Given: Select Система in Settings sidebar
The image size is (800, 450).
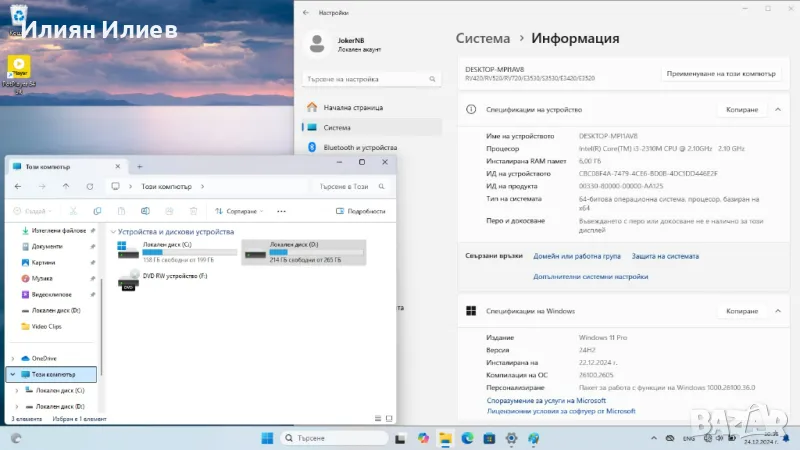Looking at the screenshot, I should click(371, 128).
